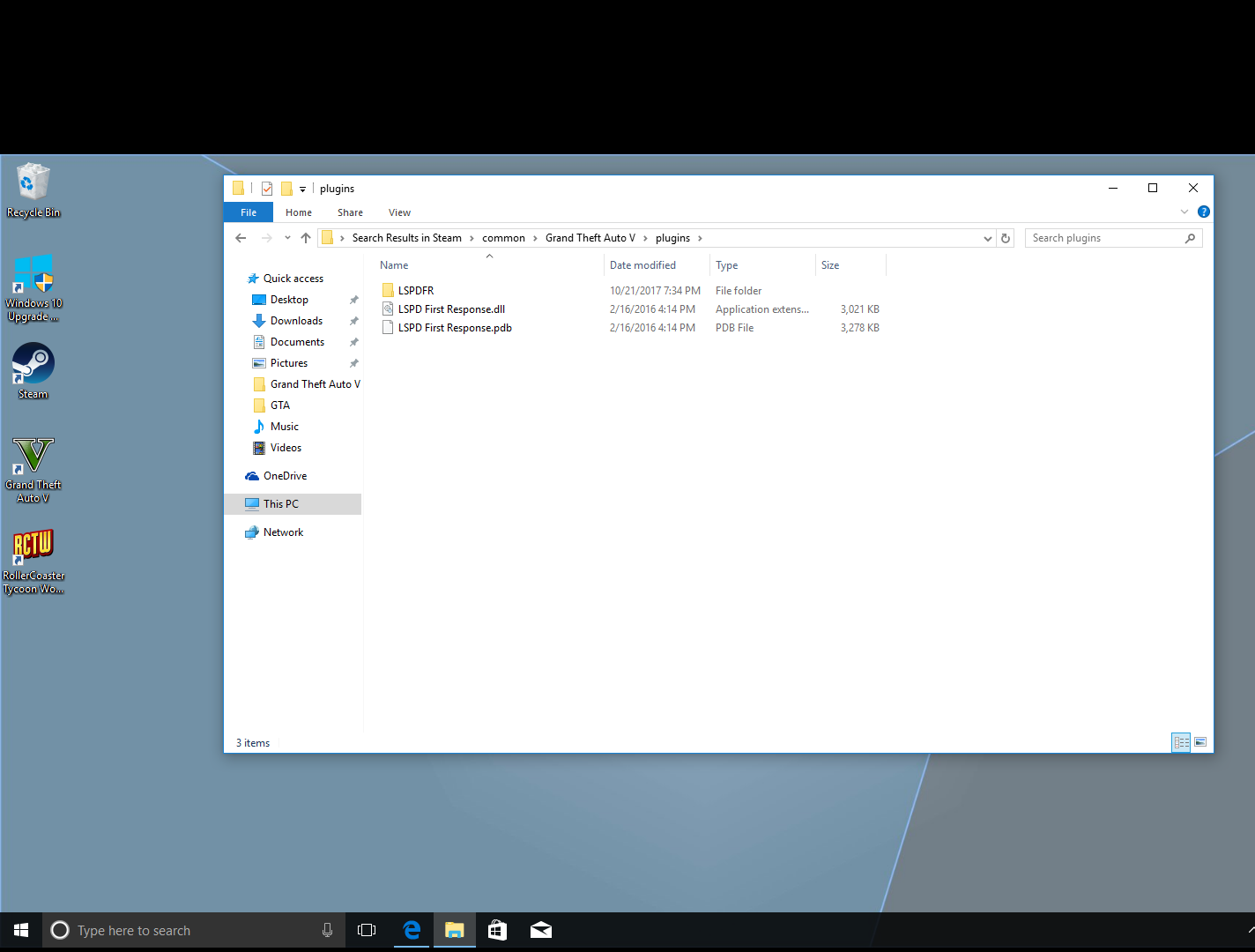
Task: Expand chevron after Search Results in Steam
Action: (472, 238)
